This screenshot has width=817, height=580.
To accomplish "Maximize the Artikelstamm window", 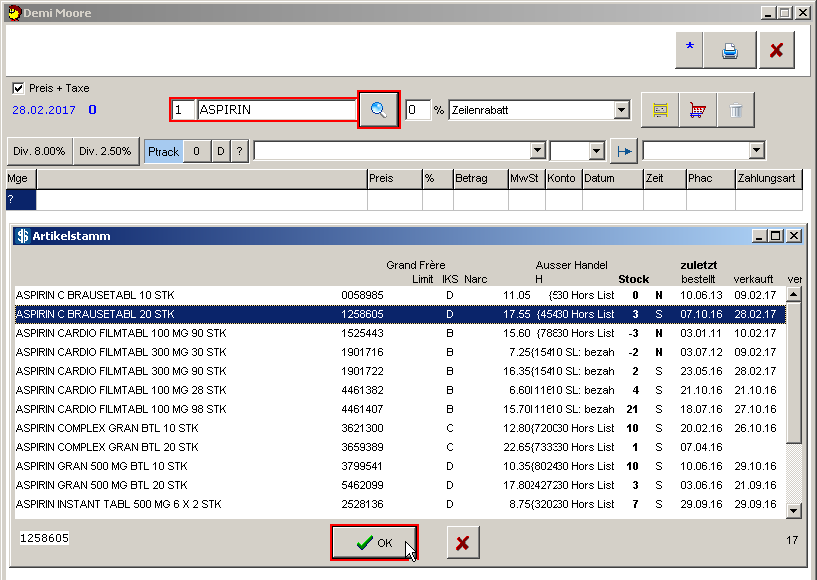I will [x=776, y=236].
